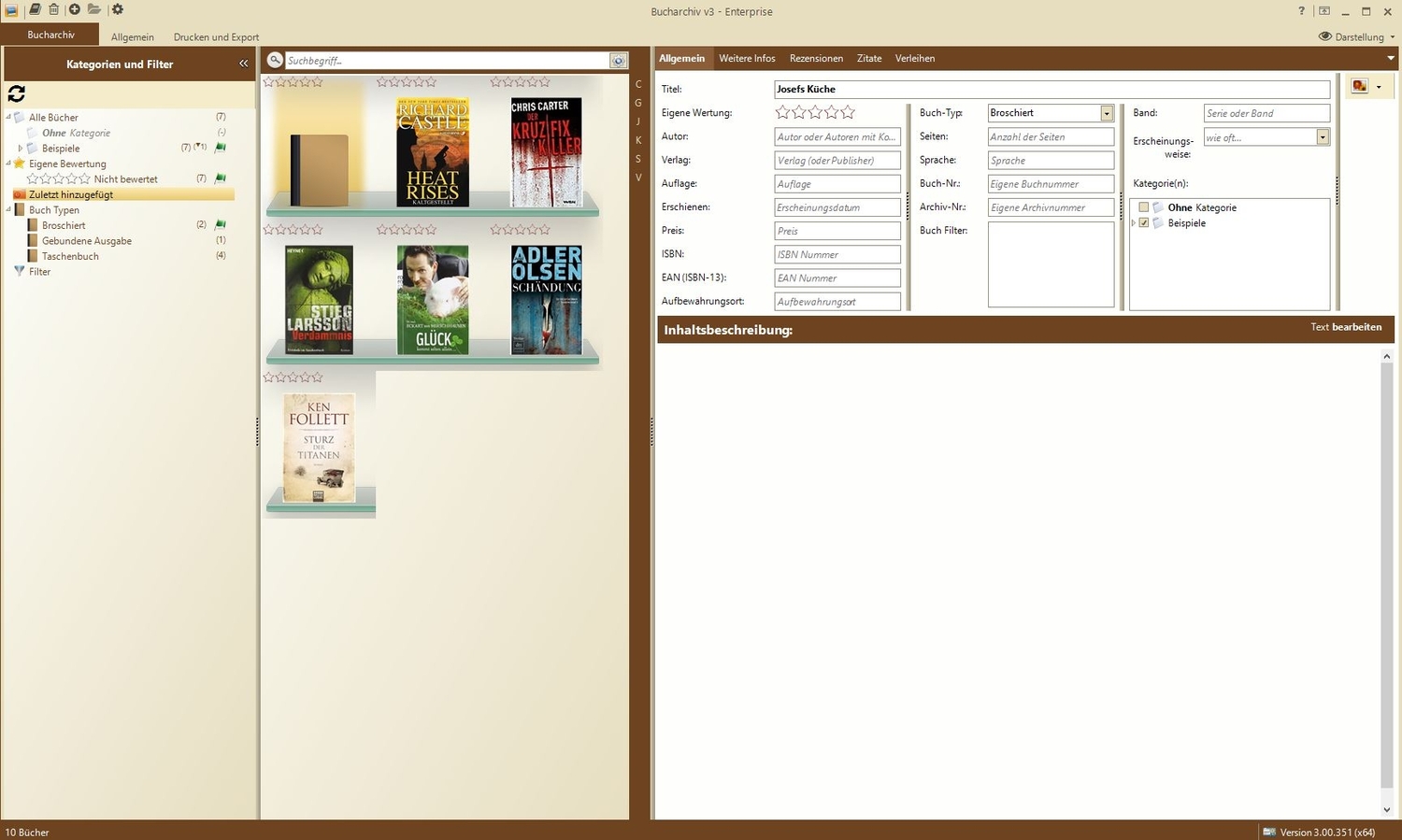
Task: Select the Heat Rises book cover
Action: 433,151
